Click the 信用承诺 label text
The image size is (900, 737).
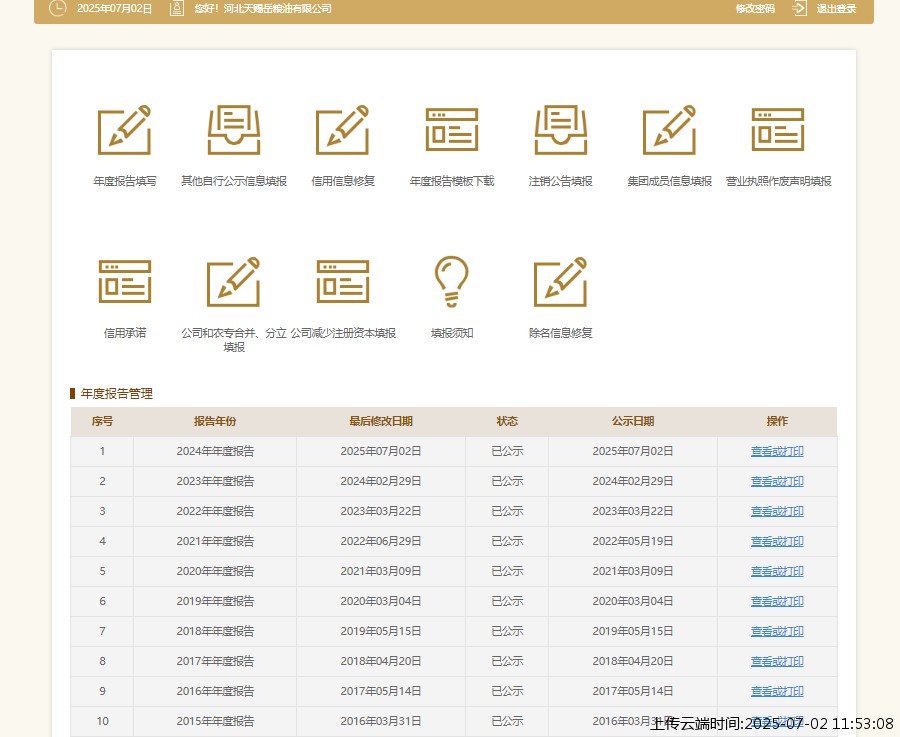pyautogui.click(x=125, y=333)
